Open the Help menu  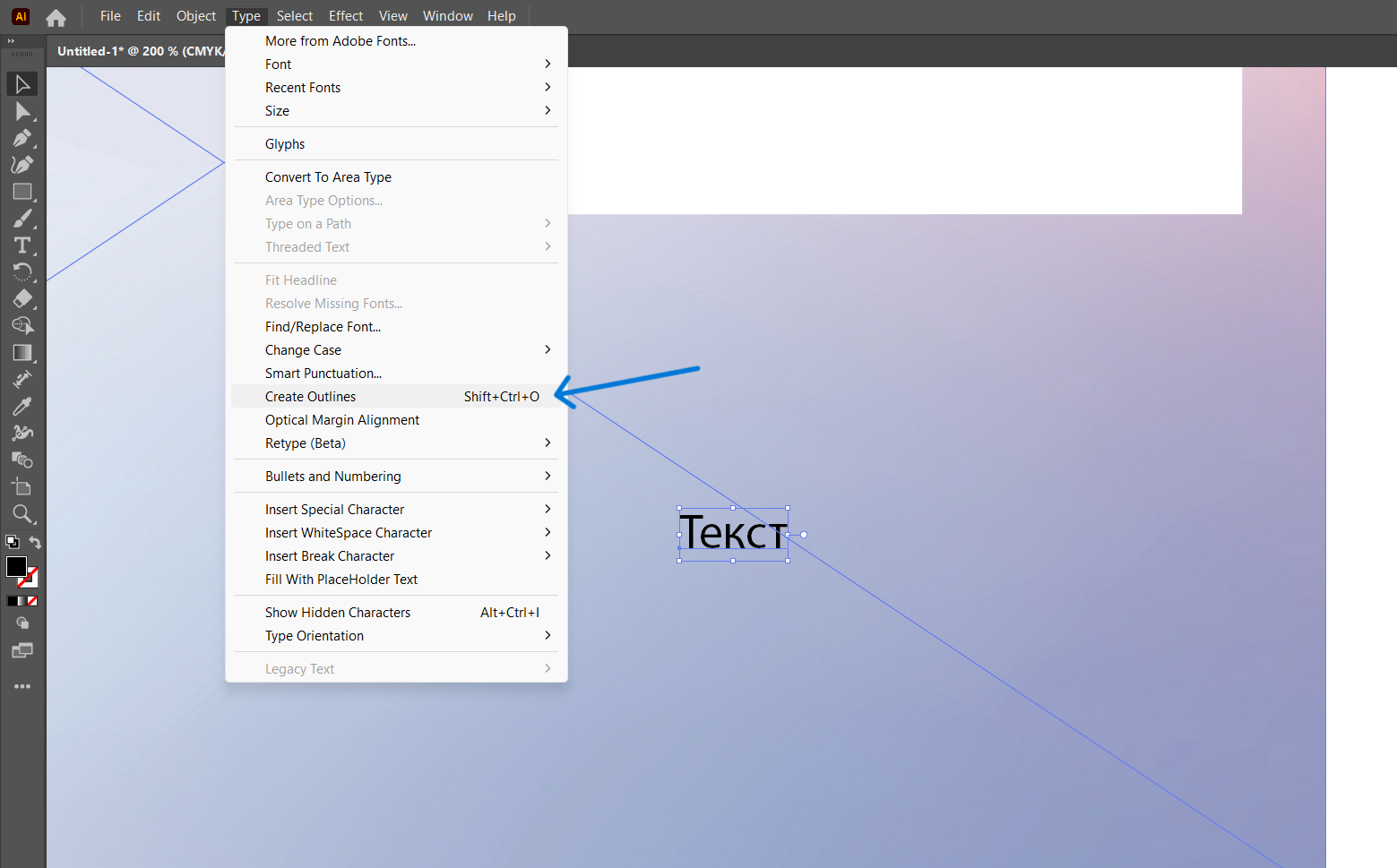[502, 16]
